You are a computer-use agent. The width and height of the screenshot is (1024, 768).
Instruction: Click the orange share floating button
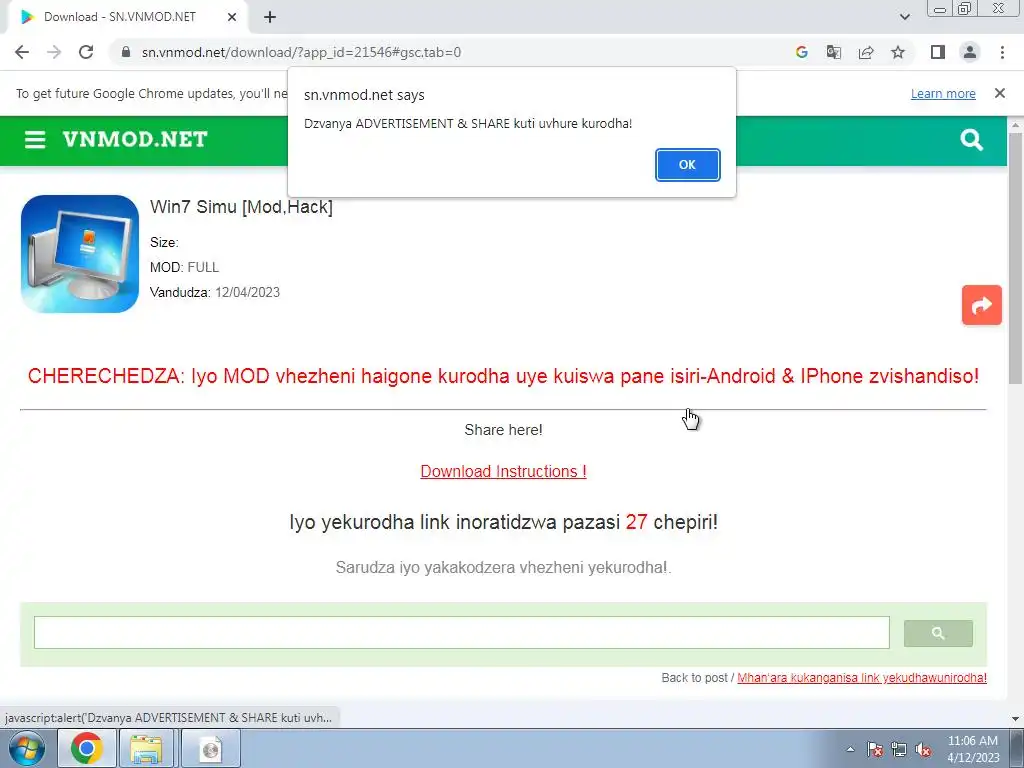pos(982,305)
